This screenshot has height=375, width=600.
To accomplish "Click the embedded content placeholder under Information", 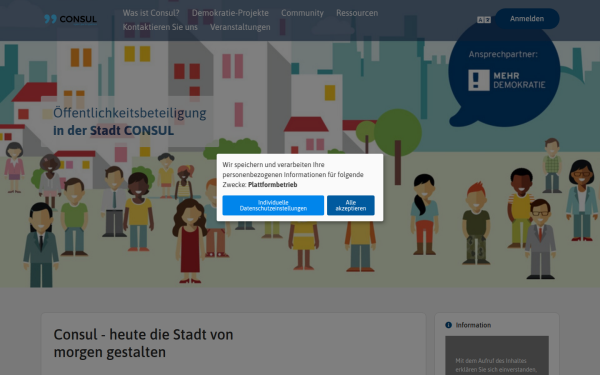I will pyautogui.click(x=497, y=355).
